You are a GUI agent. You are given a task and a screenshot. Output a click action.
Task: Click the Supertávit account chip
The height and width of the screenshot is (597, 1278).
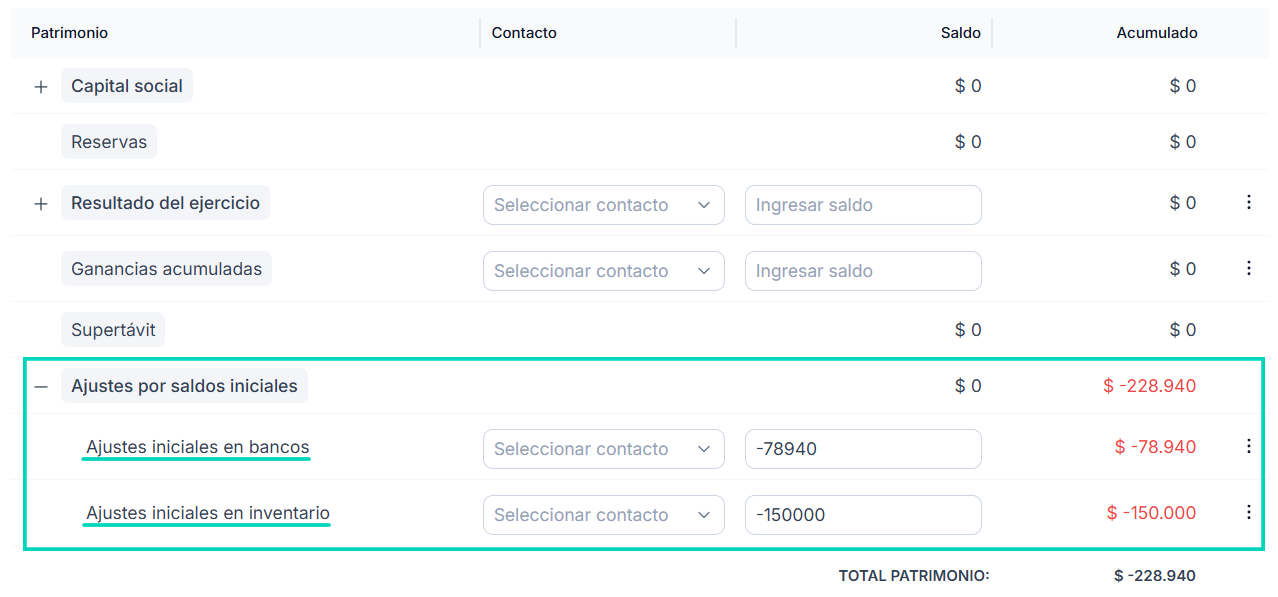(112, 329)
